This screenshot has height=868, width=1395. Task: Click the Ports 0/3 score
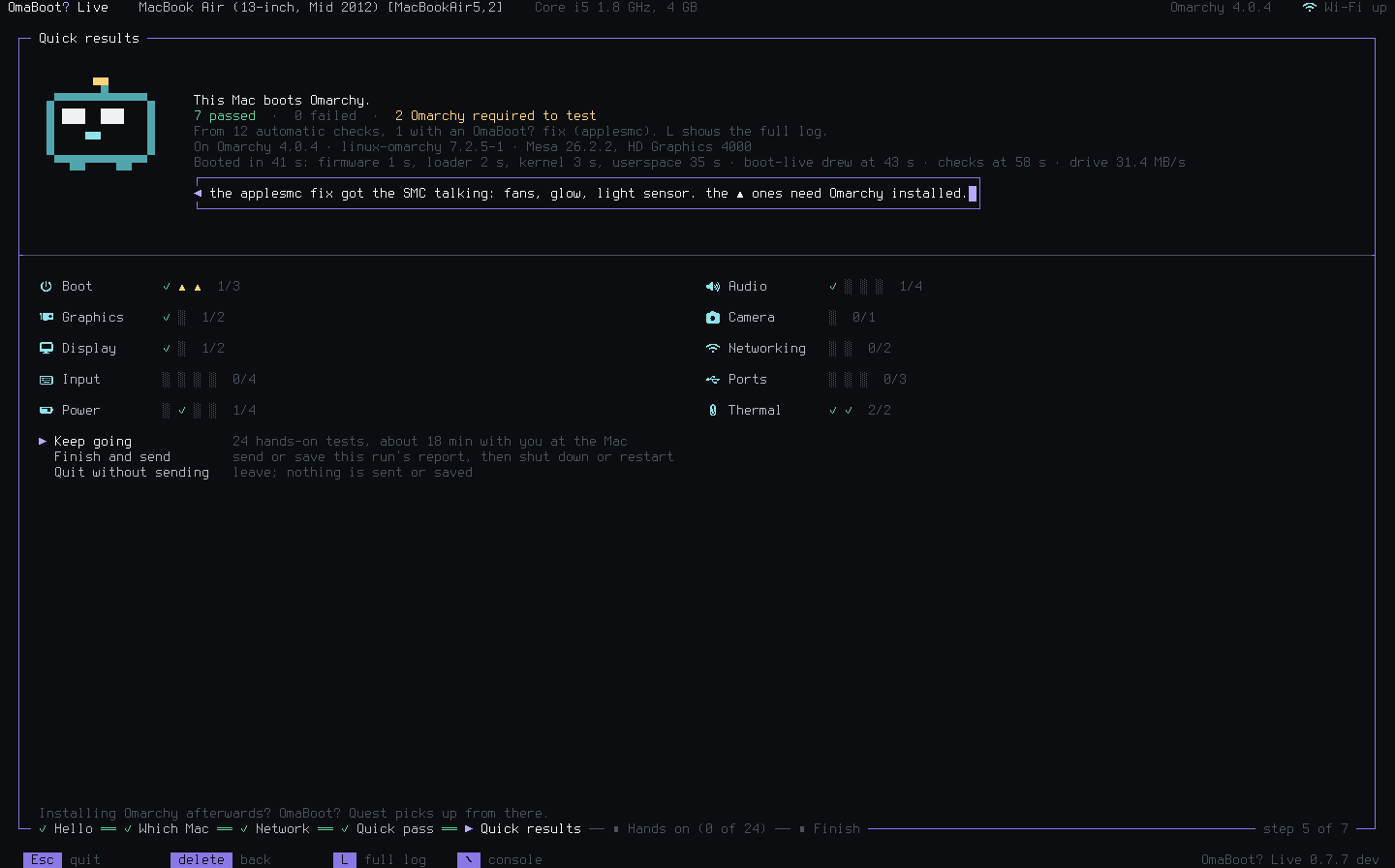point(895,380)
